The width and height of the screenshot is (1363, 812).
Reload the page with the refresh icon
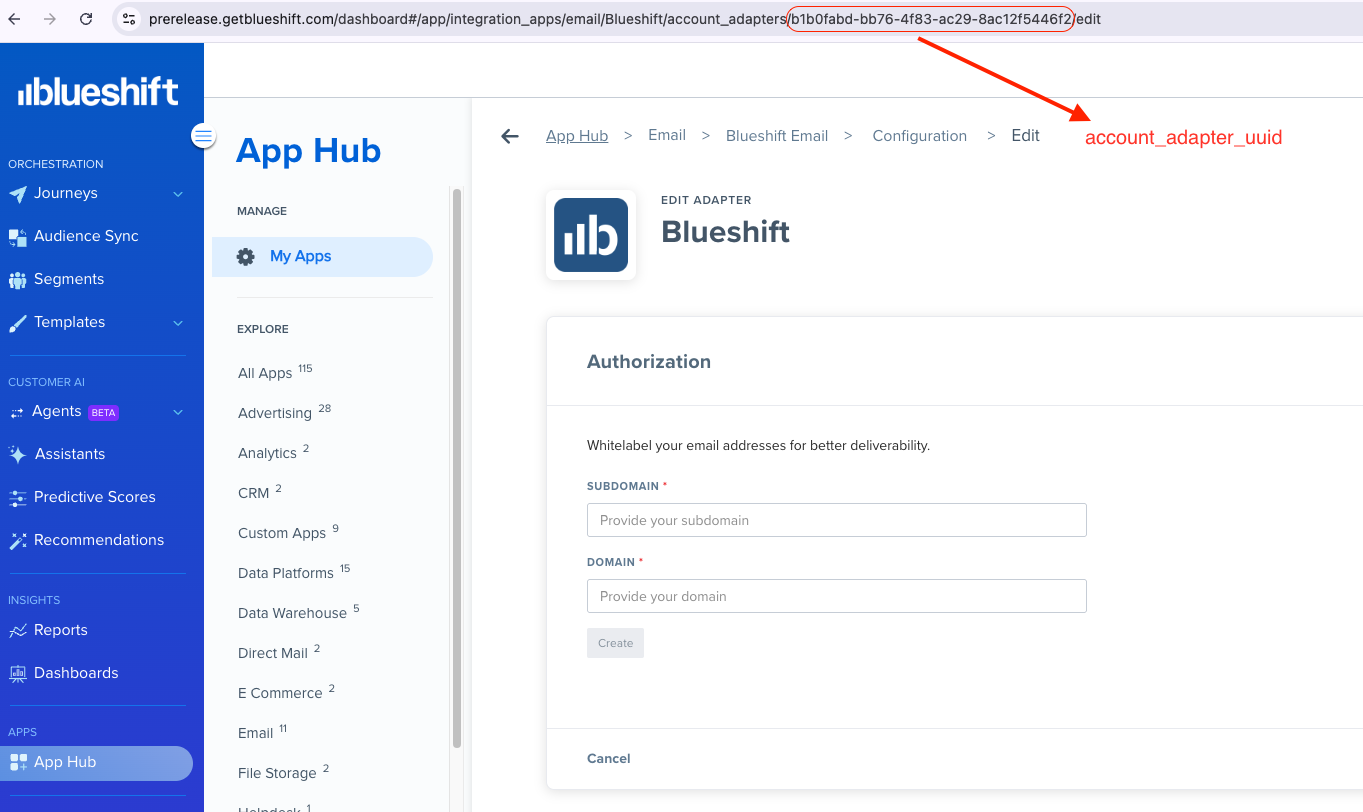pyautogui.click(x=86, y=19)
